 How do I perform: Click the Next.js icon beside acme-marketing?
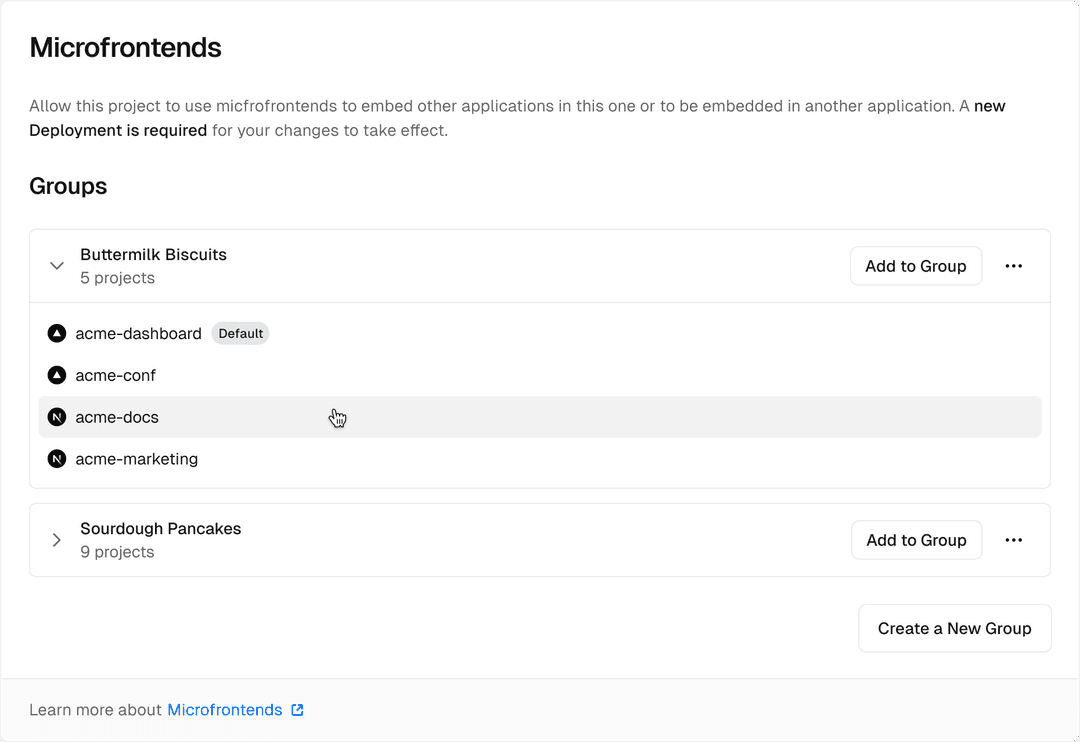pos(56,459)
